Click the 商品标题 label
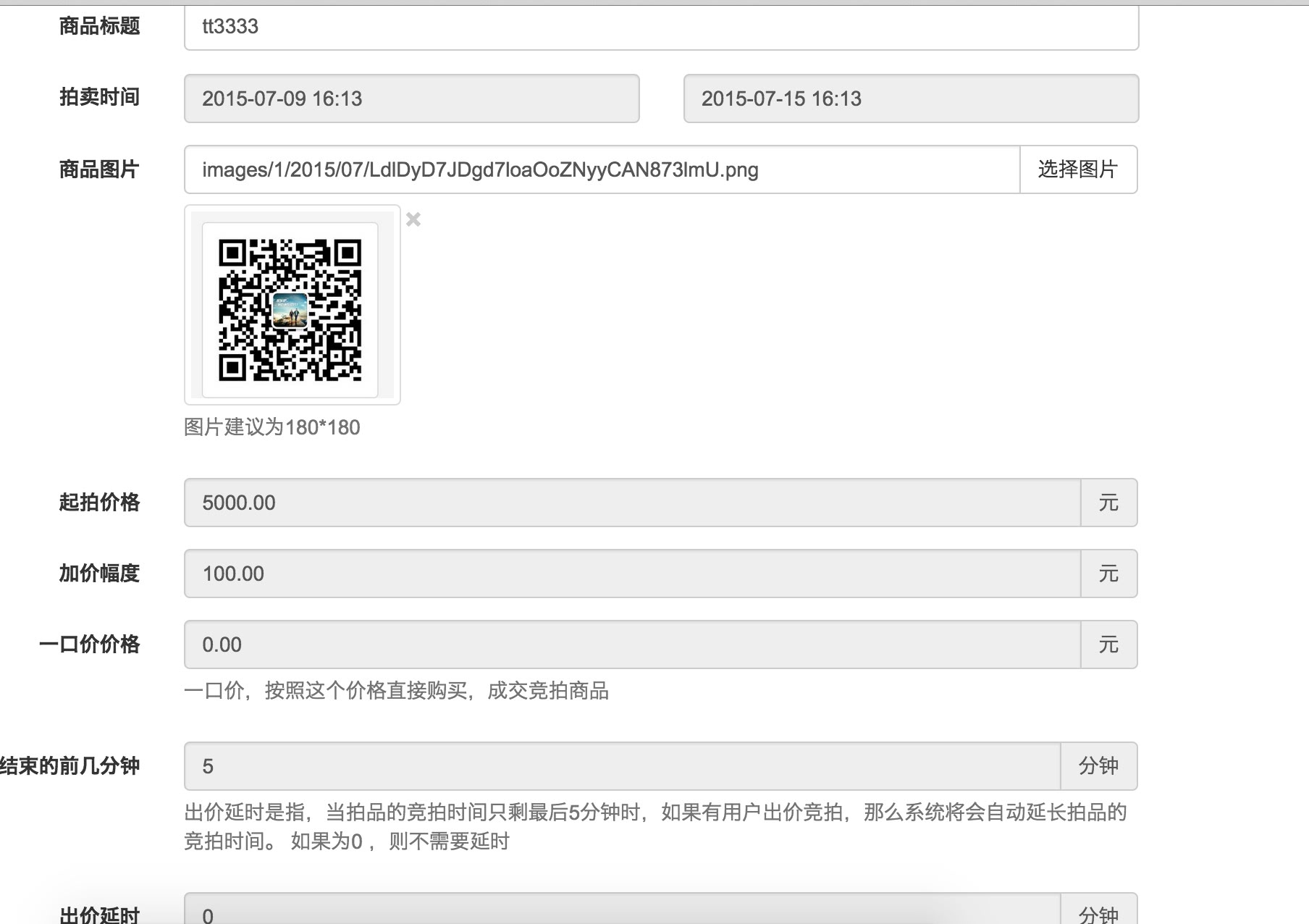 99,26
